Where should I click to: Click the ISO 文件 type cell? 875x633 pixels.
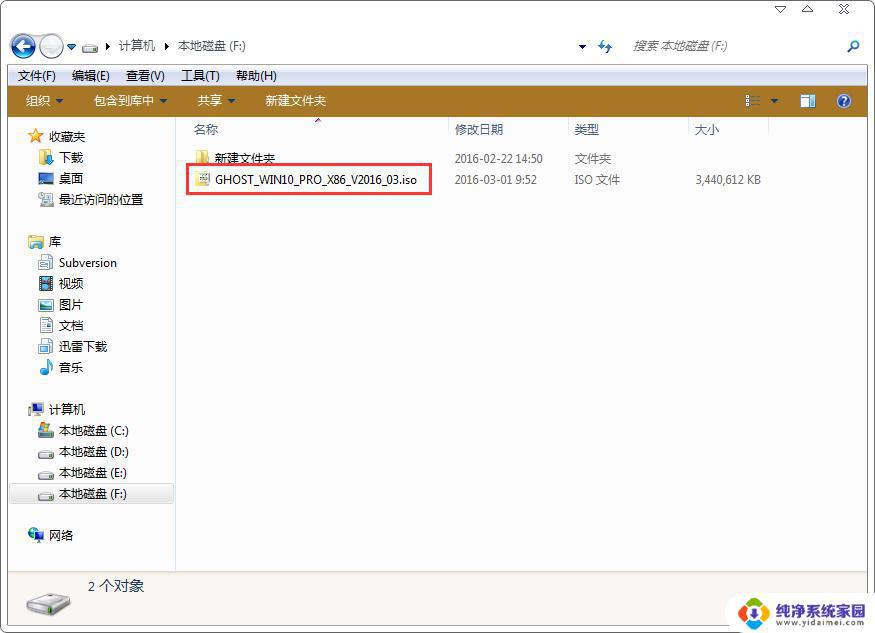(x=597, y=180)
